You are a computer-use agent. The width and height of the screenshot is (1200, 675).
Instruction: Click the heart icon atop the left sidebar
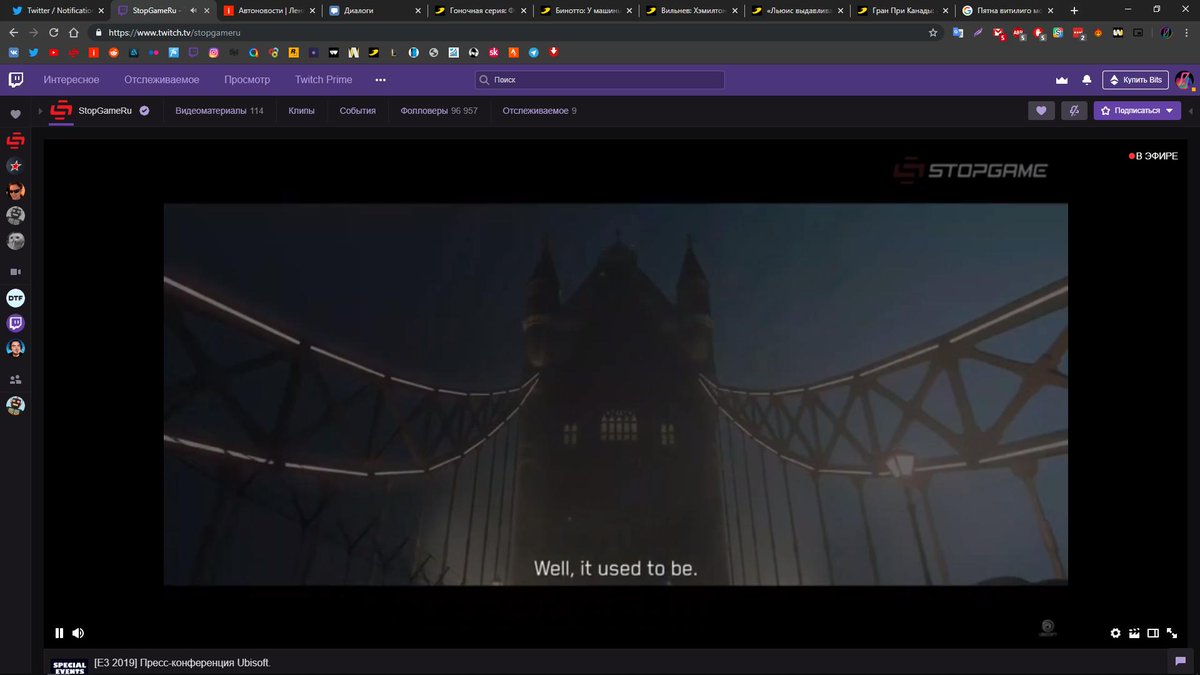(x=15, y=115)
